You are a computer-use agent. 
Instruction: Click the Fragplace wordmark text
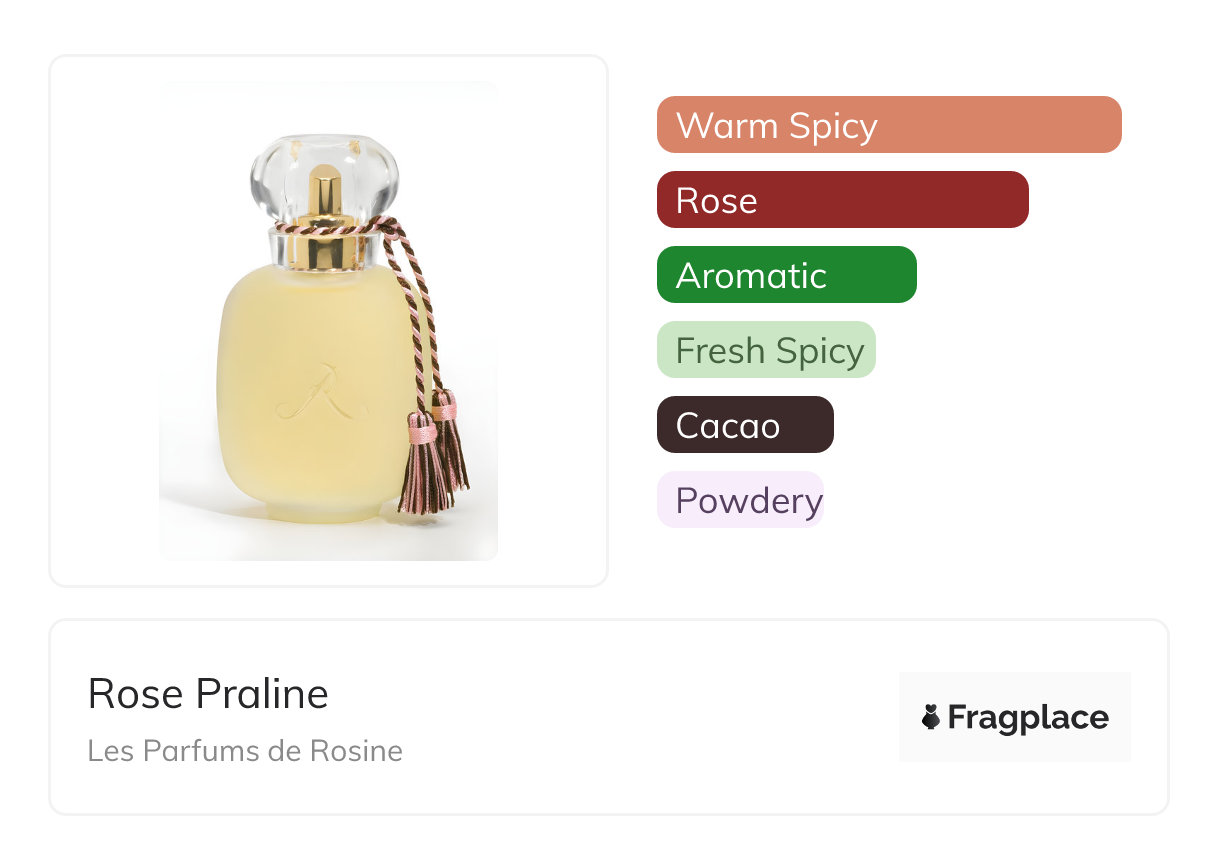click(x=1027, y=718)
